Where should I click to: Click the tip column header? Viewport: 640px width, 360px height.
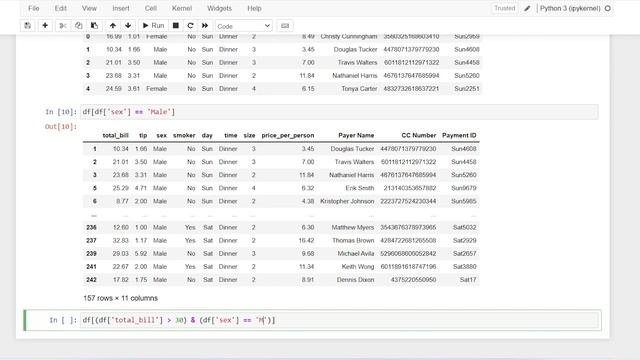[x=143, y=135]
